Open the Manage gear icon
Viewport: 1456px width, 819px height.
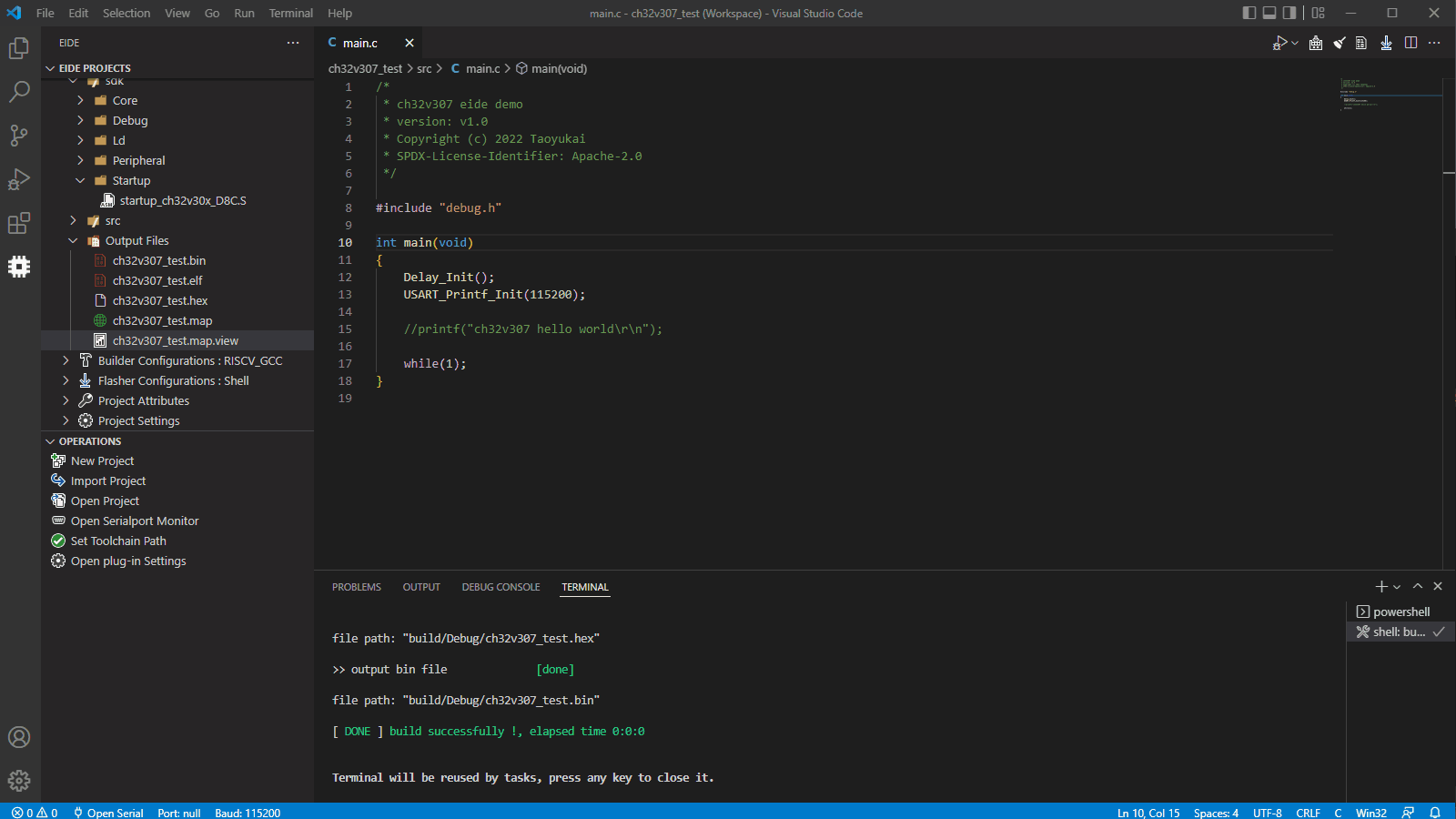tap(19, 781)
